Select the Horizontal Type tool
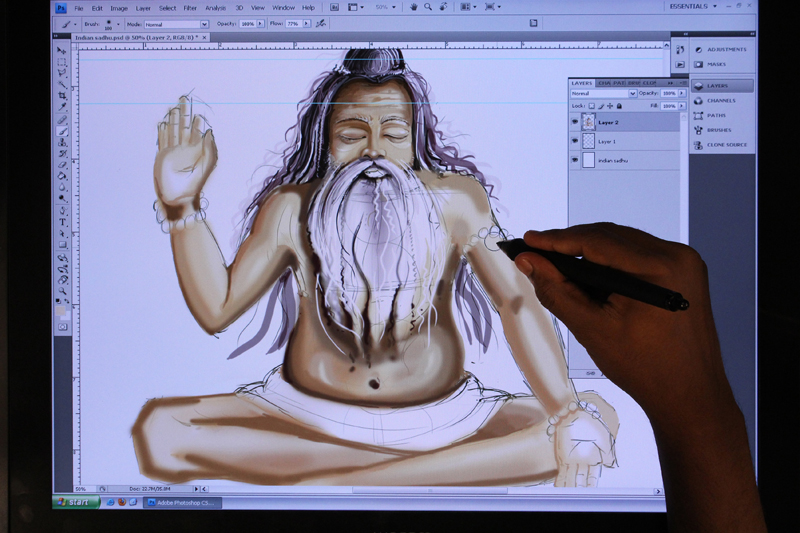The height and width of the screenshot is (533, 800). coord(62,222)
